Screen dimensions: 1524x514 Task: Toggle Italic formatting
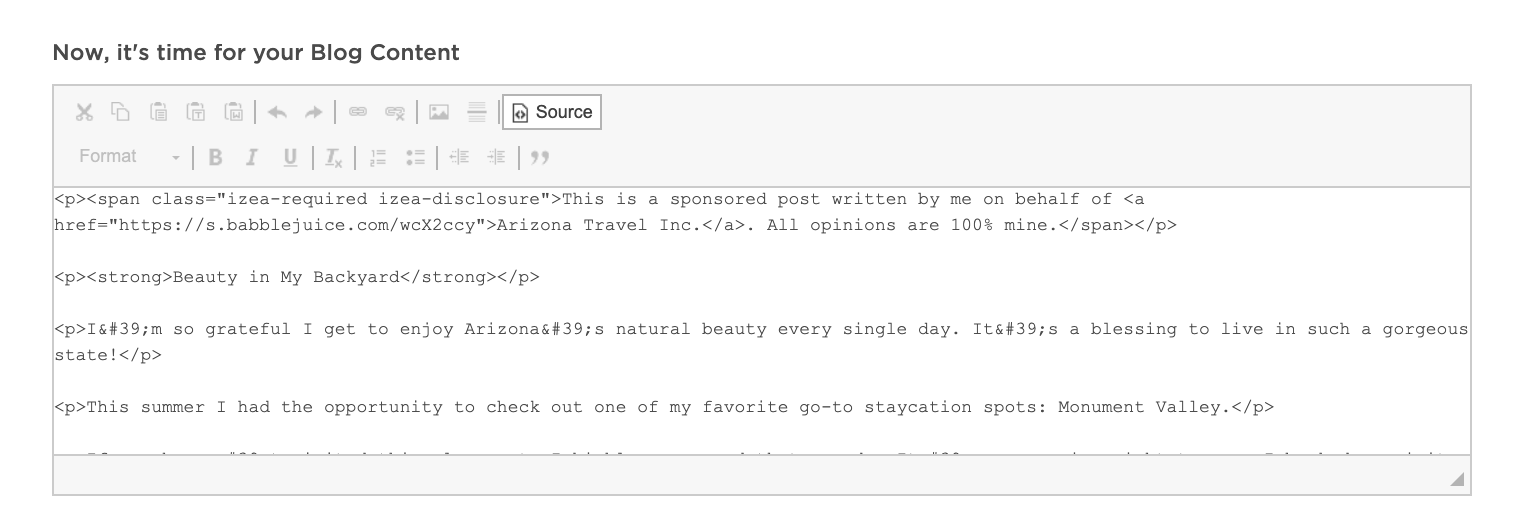pyautogui.click(x=252, y=157)
